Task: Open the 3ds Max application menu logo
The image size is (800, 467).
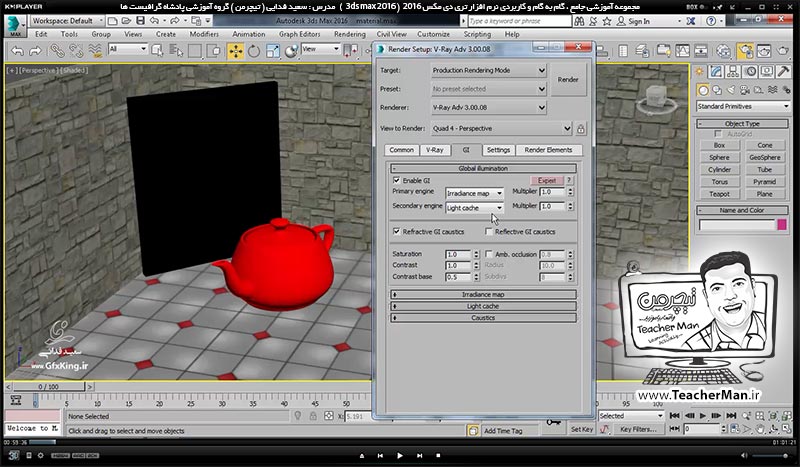Action: (15, 26)
